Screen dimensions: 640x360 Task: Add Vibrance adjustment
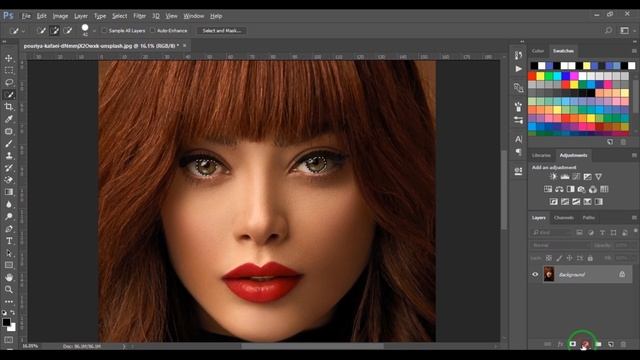pos(598,177)
